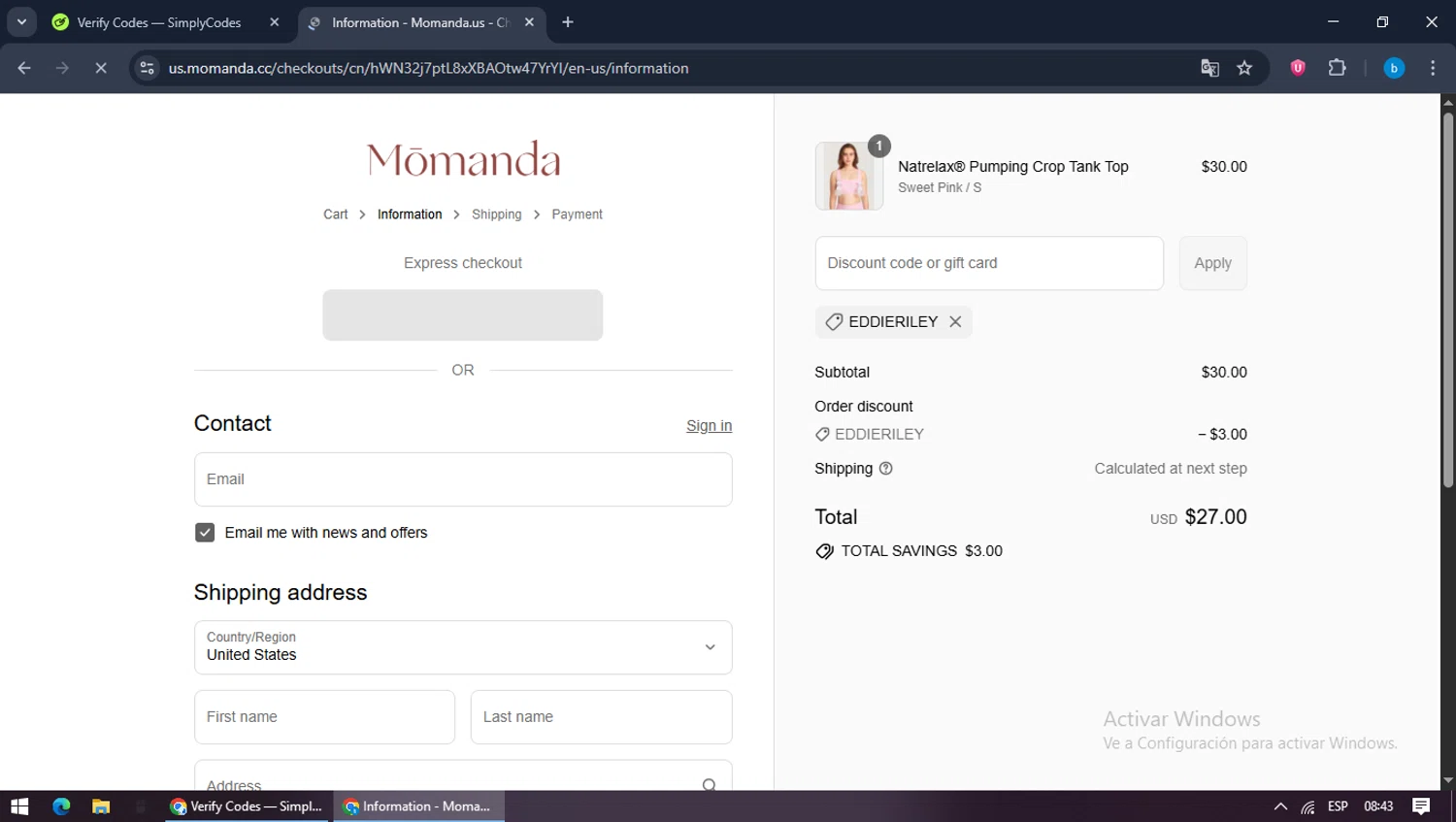
Task: Bookmark this page with the star
Action: coord(1244,68)
